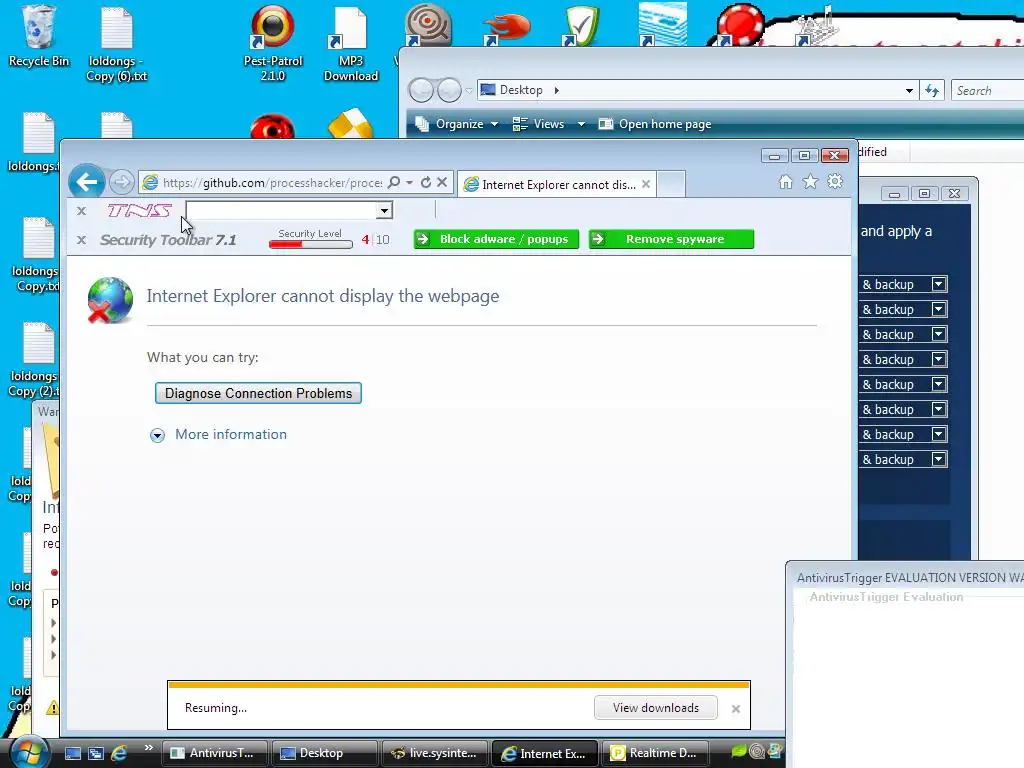Expand More information arrow
The image size is (1024, 768).
[157, 436]
